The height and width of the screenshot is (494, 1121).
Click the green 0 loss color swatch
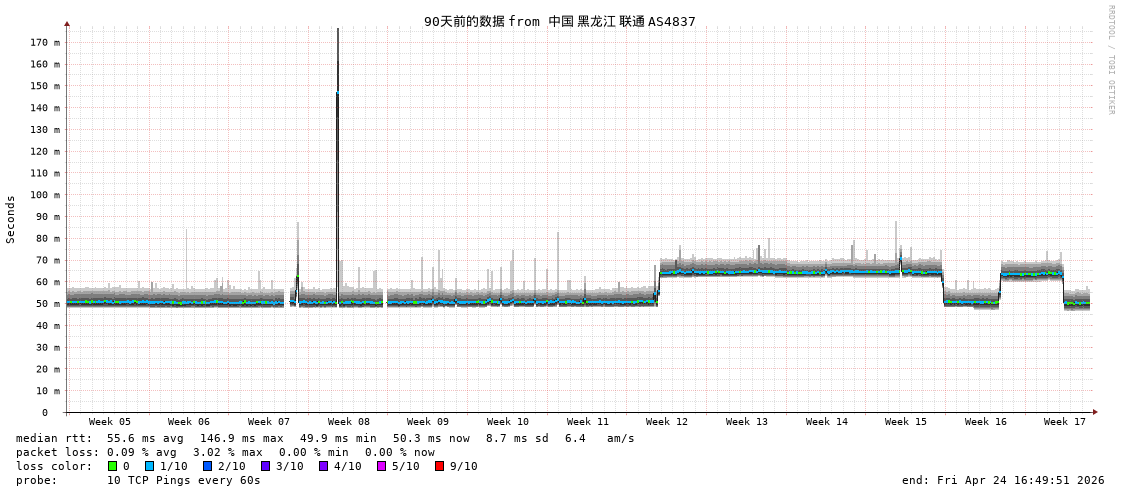pos(112,466)
